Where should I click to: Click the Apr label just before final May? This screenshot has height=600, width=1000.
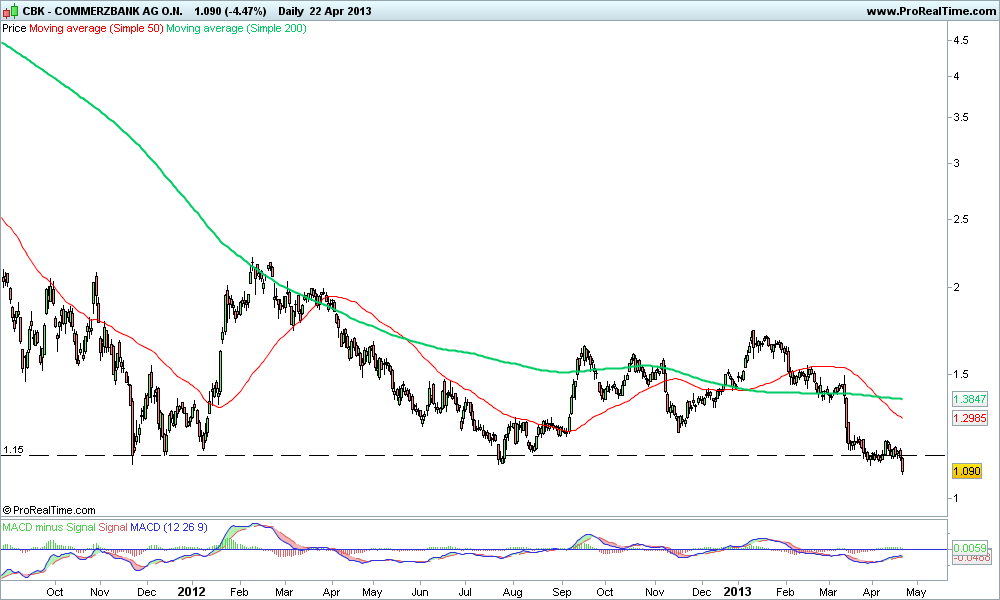[x=871, y=592]
